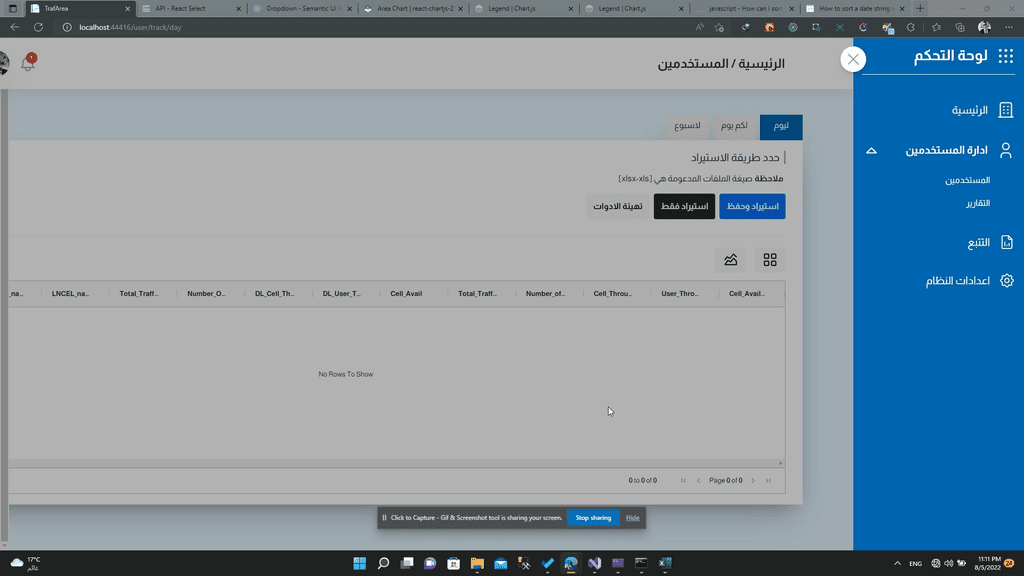Sort by the DL_Cell_Th.. column header
This screenshot has height=576, width=1024.
click(x=274, y=294)
